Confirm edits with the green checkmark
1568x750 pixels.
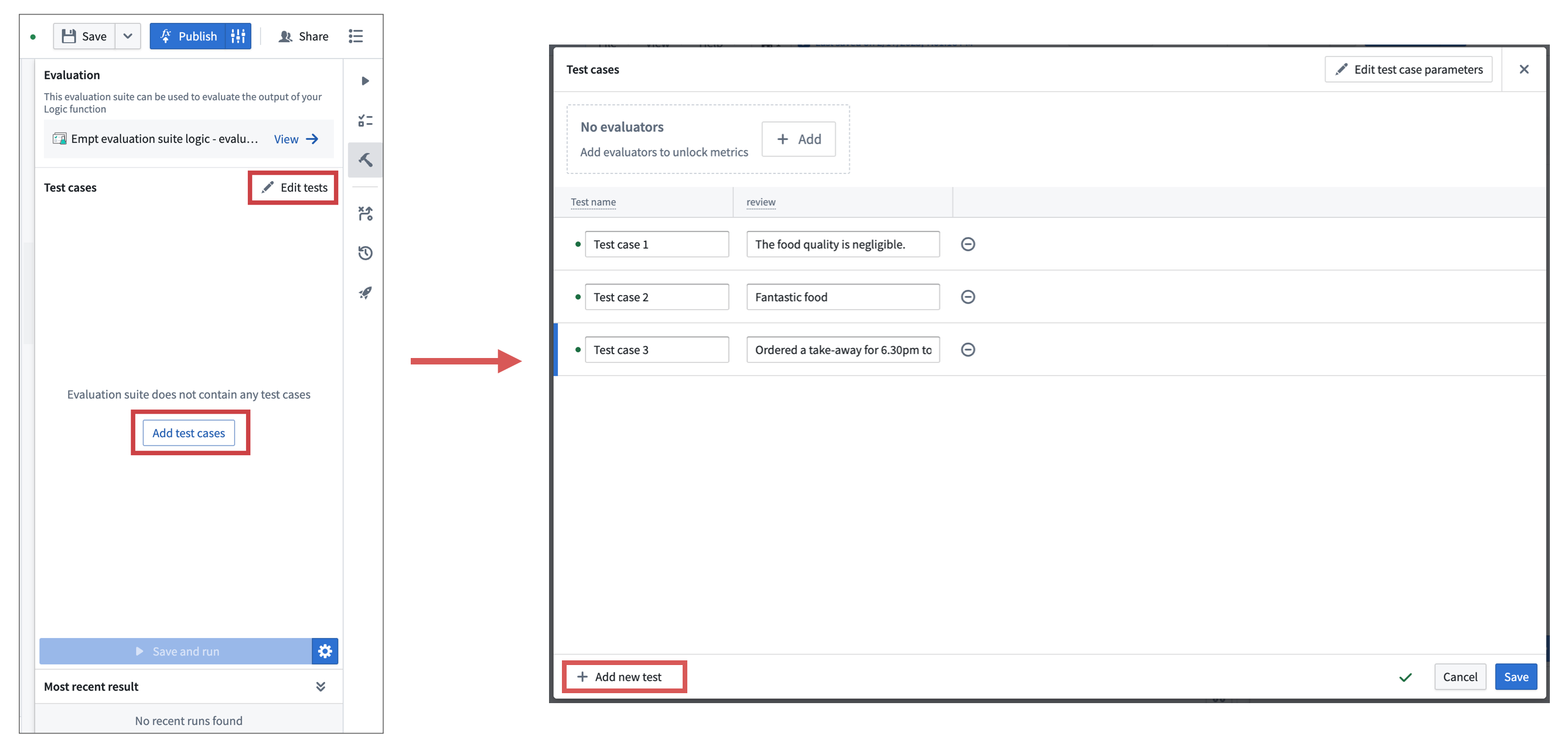tap(1406, 676)
